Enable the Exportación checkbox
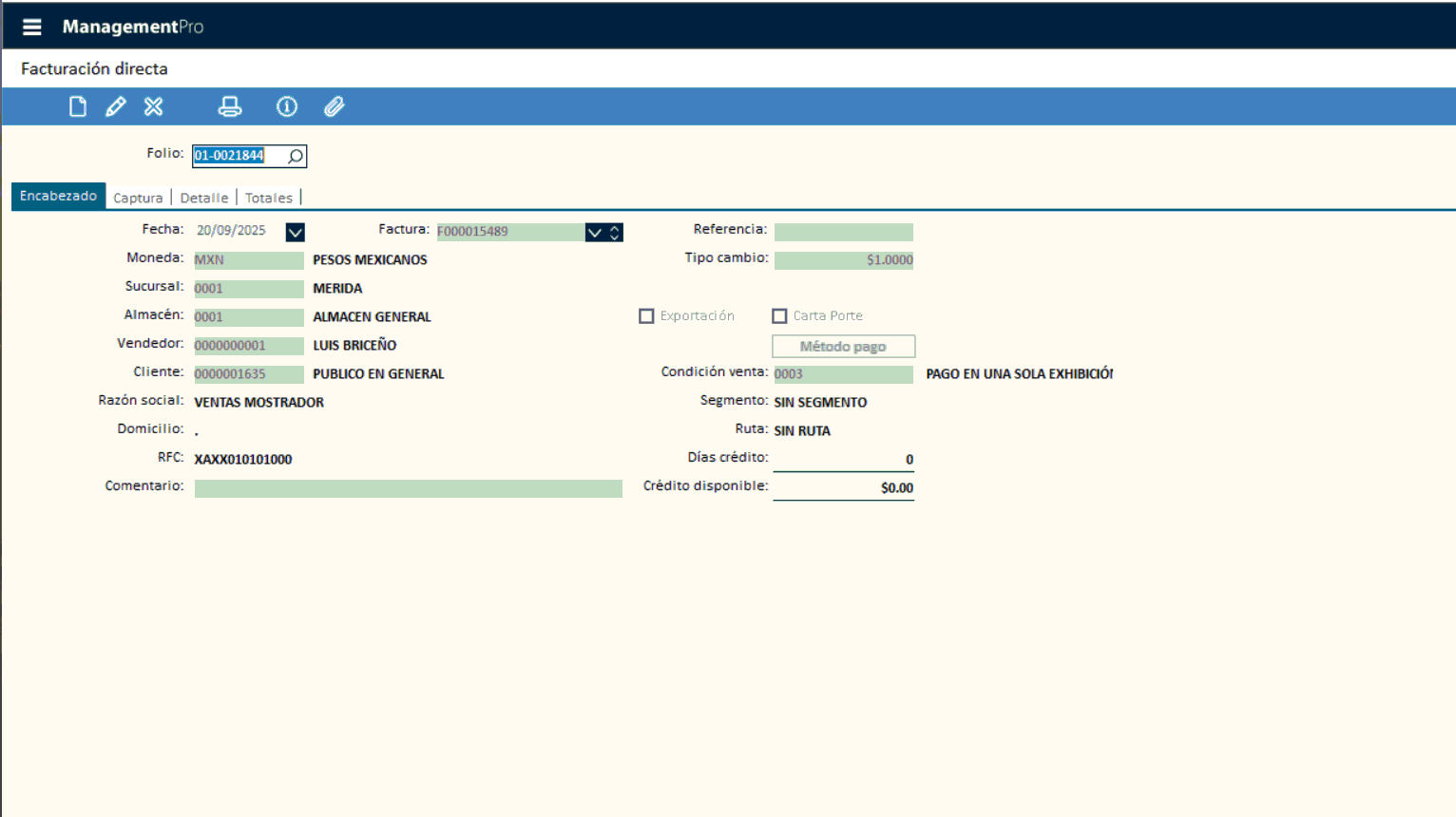 pos(646,316)
